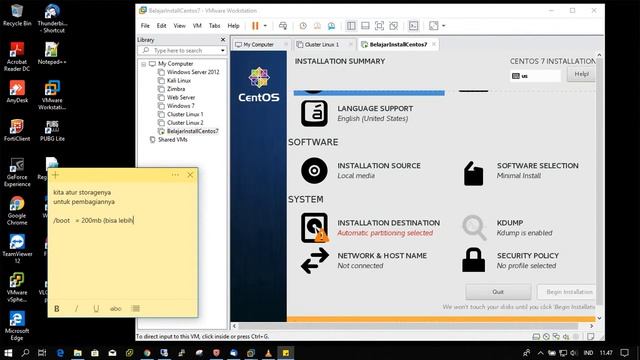Open Recycle Bin desktop icon

click(17, 15)
